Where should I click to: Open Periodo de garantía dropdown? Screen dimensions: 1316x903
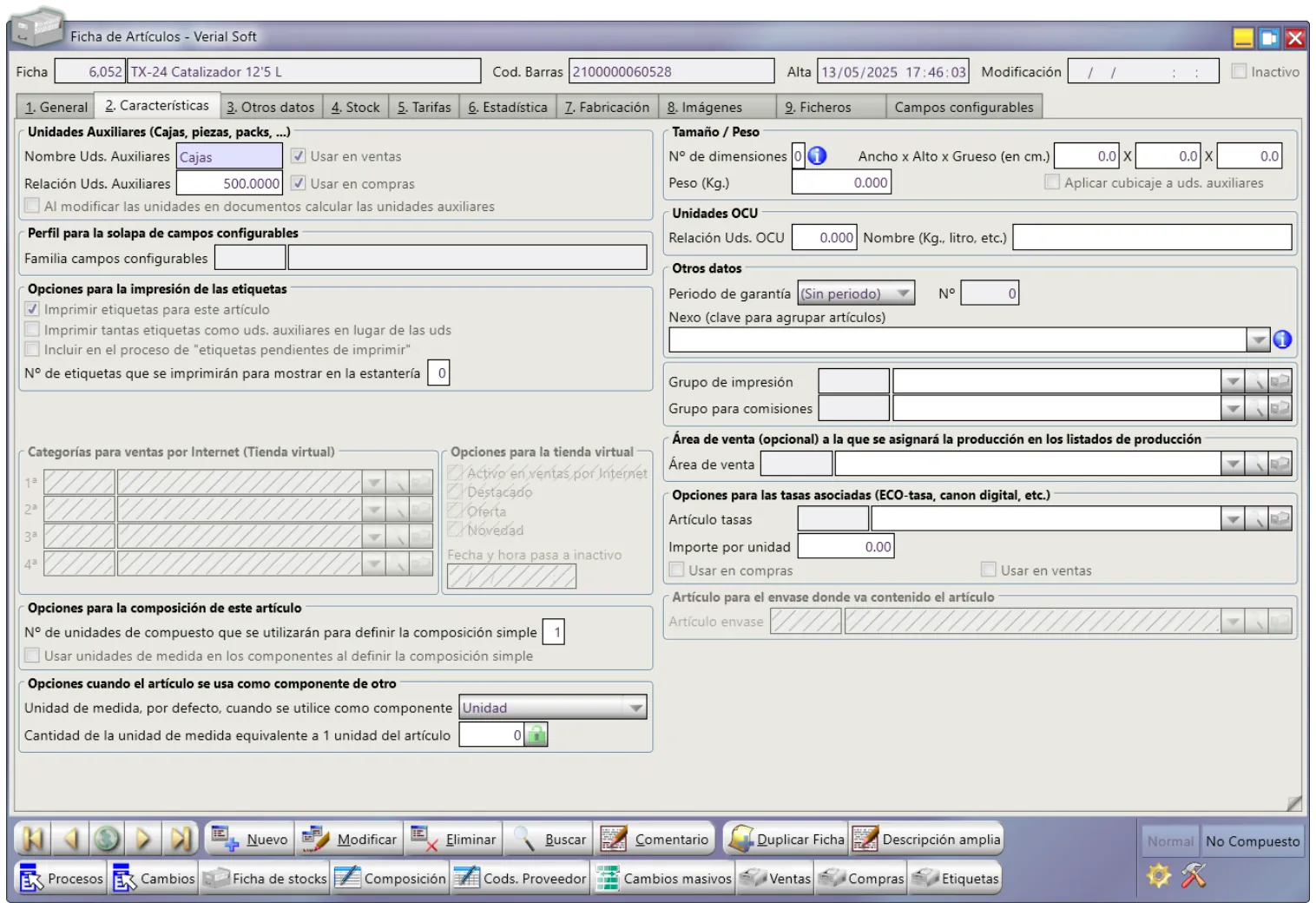point(904,293)
